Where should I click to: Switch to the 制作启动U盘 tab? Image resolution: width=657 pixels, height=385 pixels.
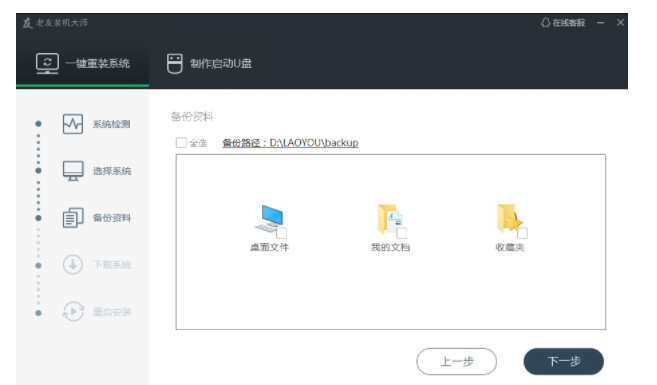209,64
